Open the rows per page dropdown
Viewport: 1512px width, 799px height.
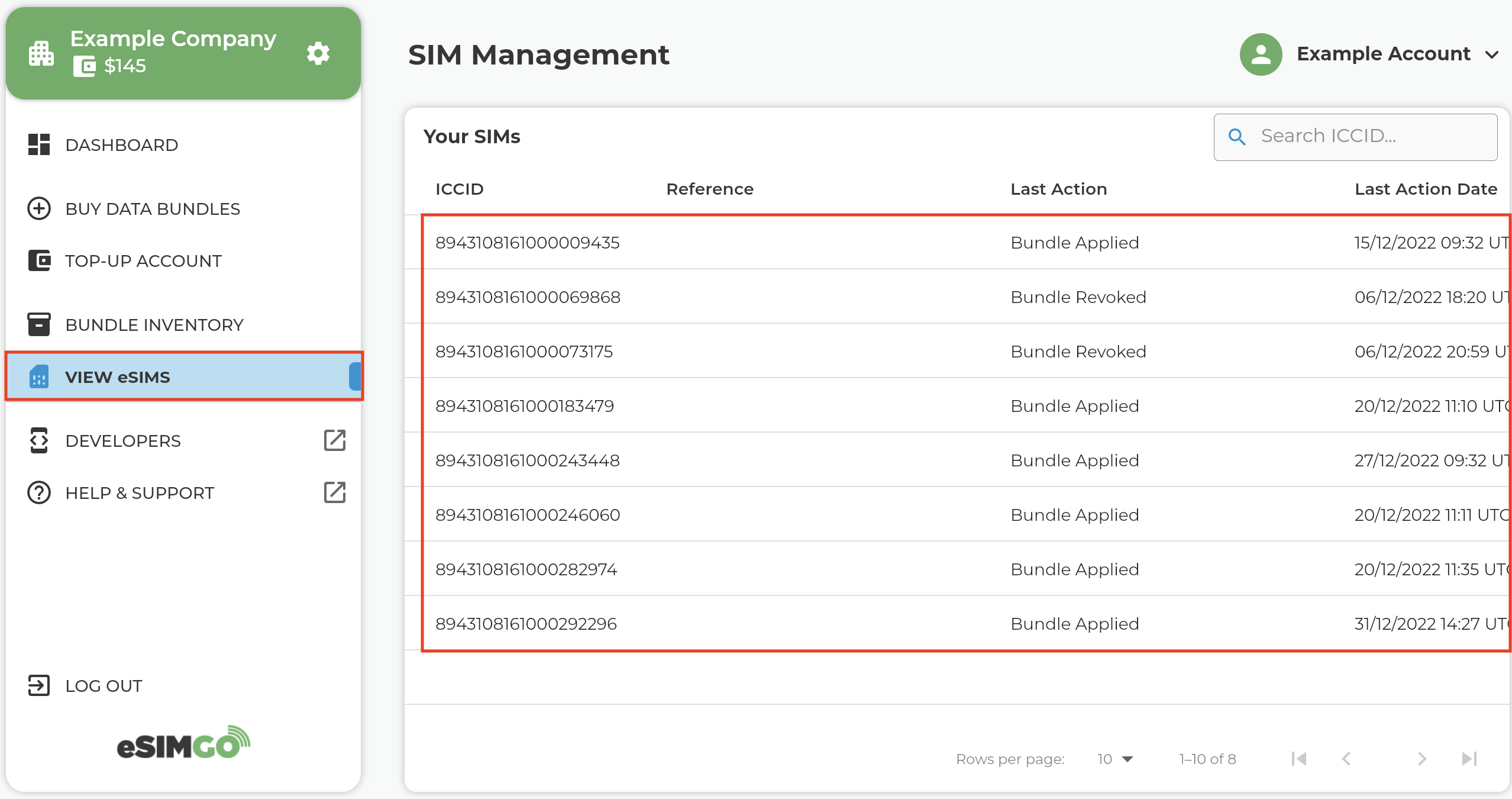tap(1114, 759)
